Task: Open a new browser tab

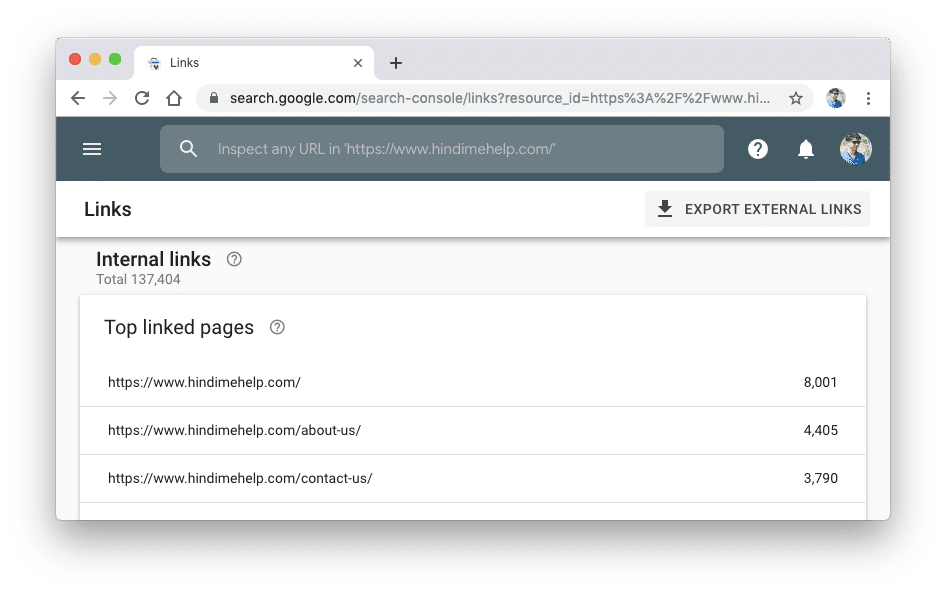Action: tap(396, 63)
